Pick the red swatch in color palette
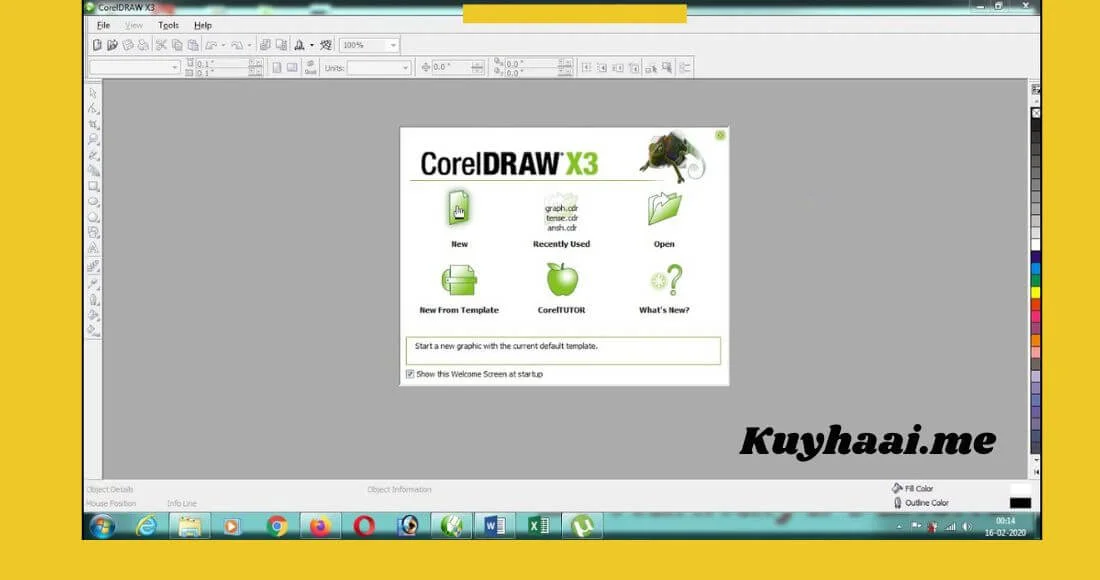The width and height of the screenshot is (1100, 580). pyautogui.click(x=1035, y=304)
